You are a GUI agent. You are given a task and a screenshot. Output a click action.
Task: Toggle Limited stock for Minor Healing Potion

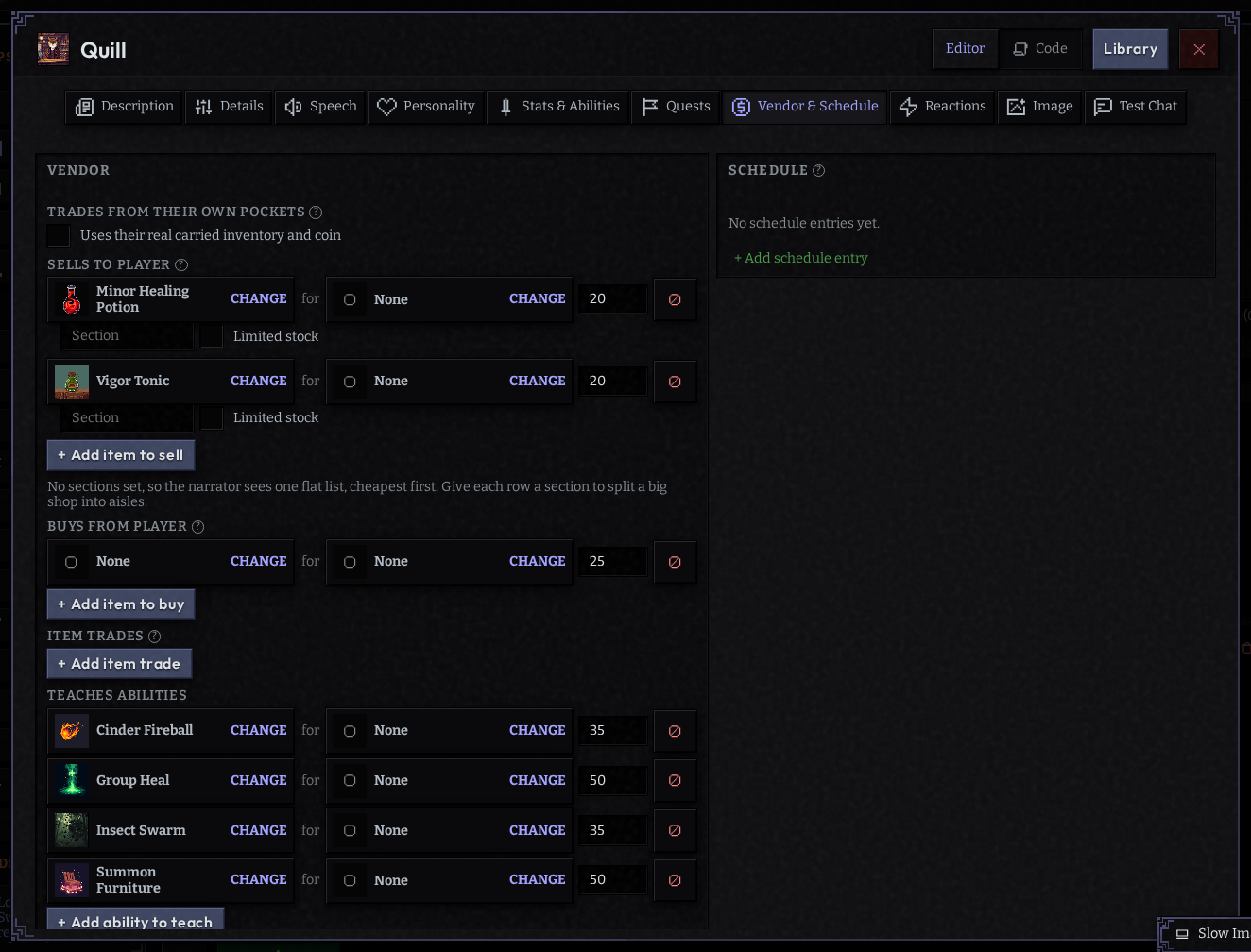[212, 336]
